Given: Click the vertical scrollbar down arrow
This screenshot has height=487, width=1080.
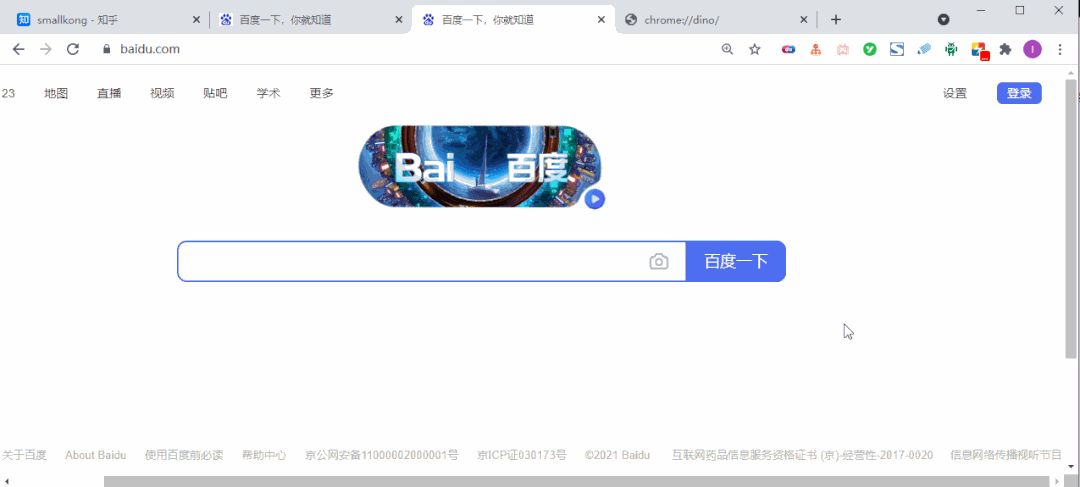Looking at the screenshot, I should pos(1071,466).
